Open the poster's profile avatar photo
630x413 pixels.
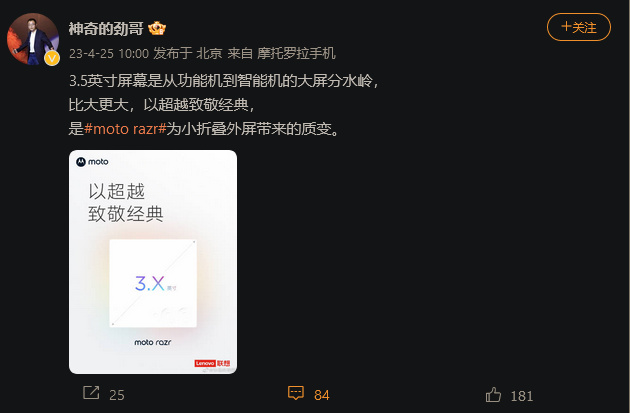click(33, 39)
